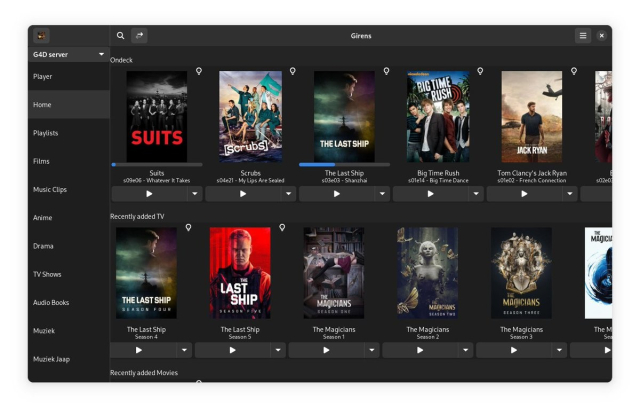Play Big Time Rush Big Time Dance

coord(431,194)
